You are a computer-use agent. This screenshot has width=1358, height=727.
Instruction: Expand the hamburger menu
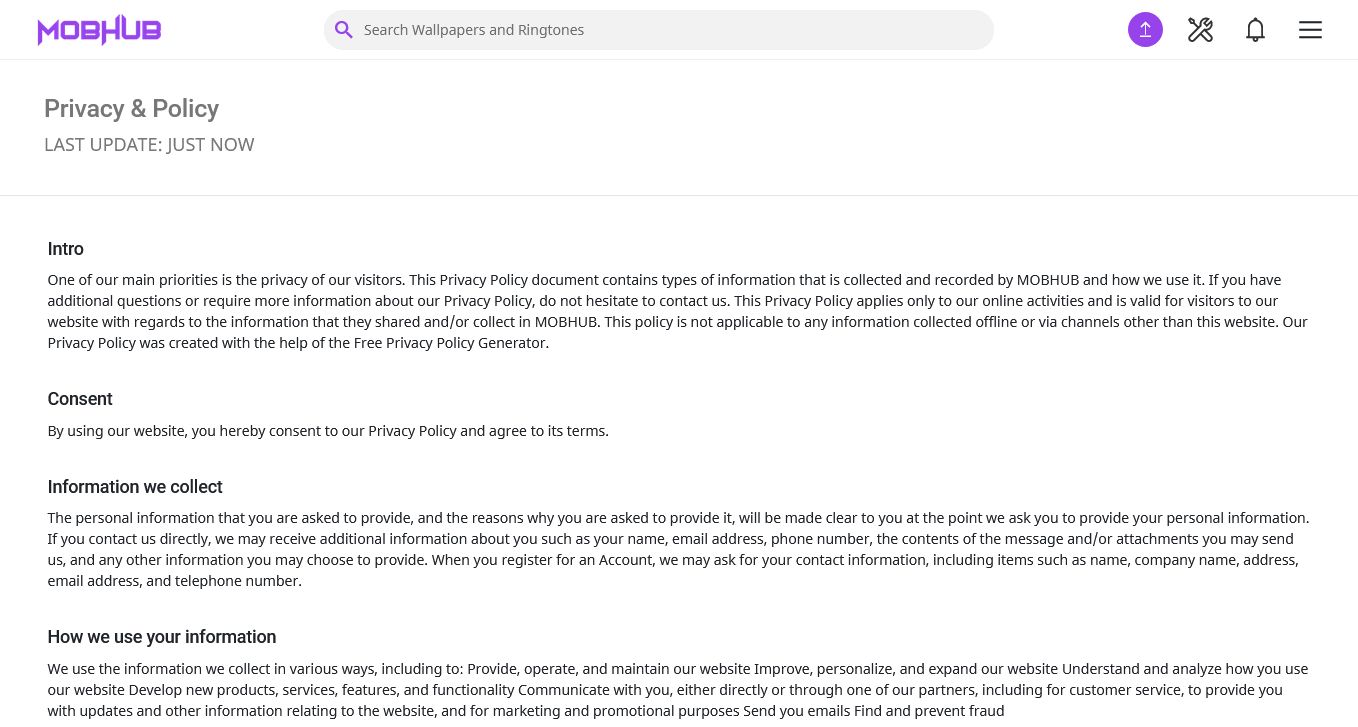pos(1310,30)
